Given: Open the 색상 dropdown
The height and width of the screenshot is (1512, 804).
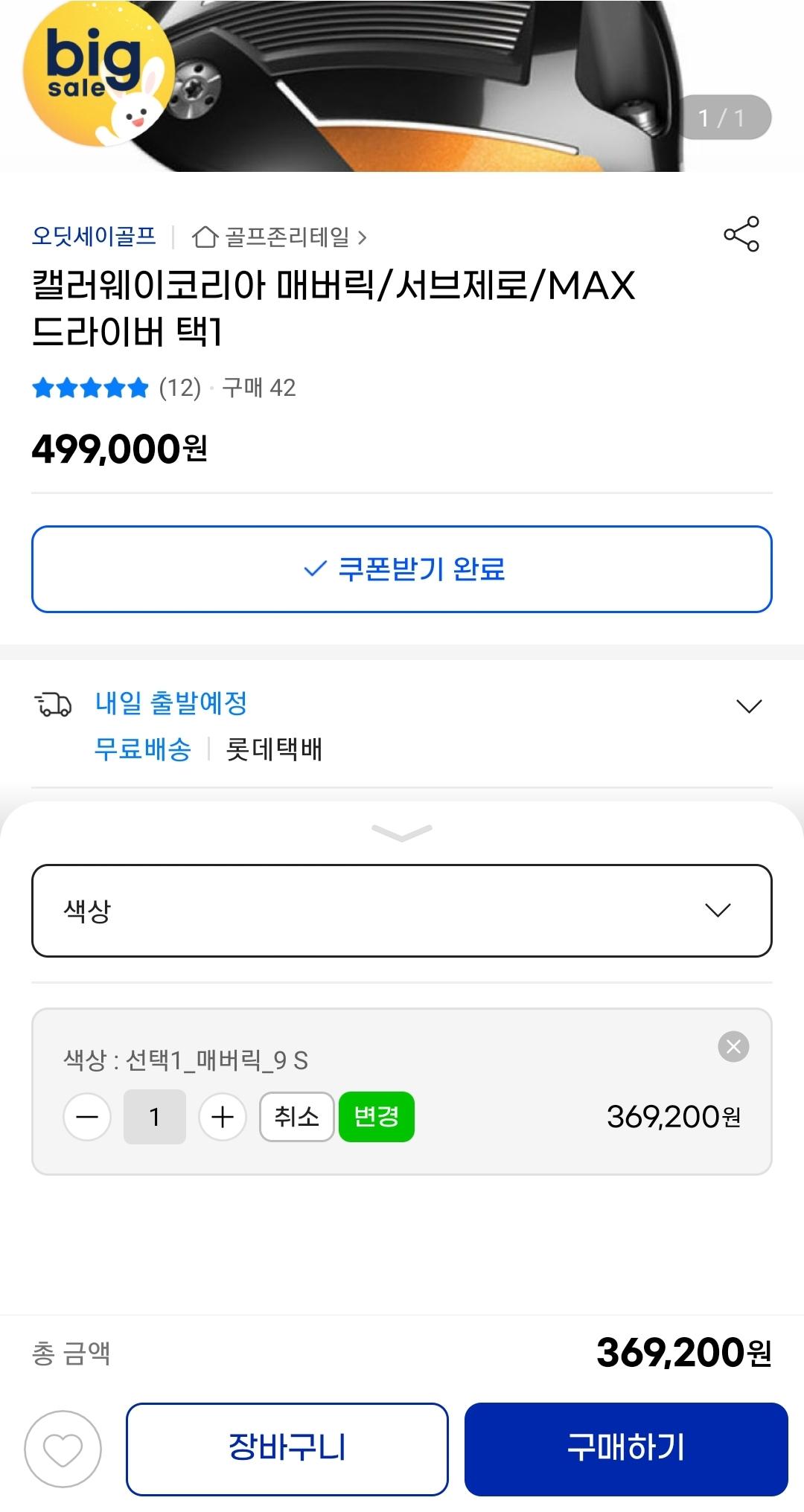Looking at the screenshot, I should pos(402,910).
